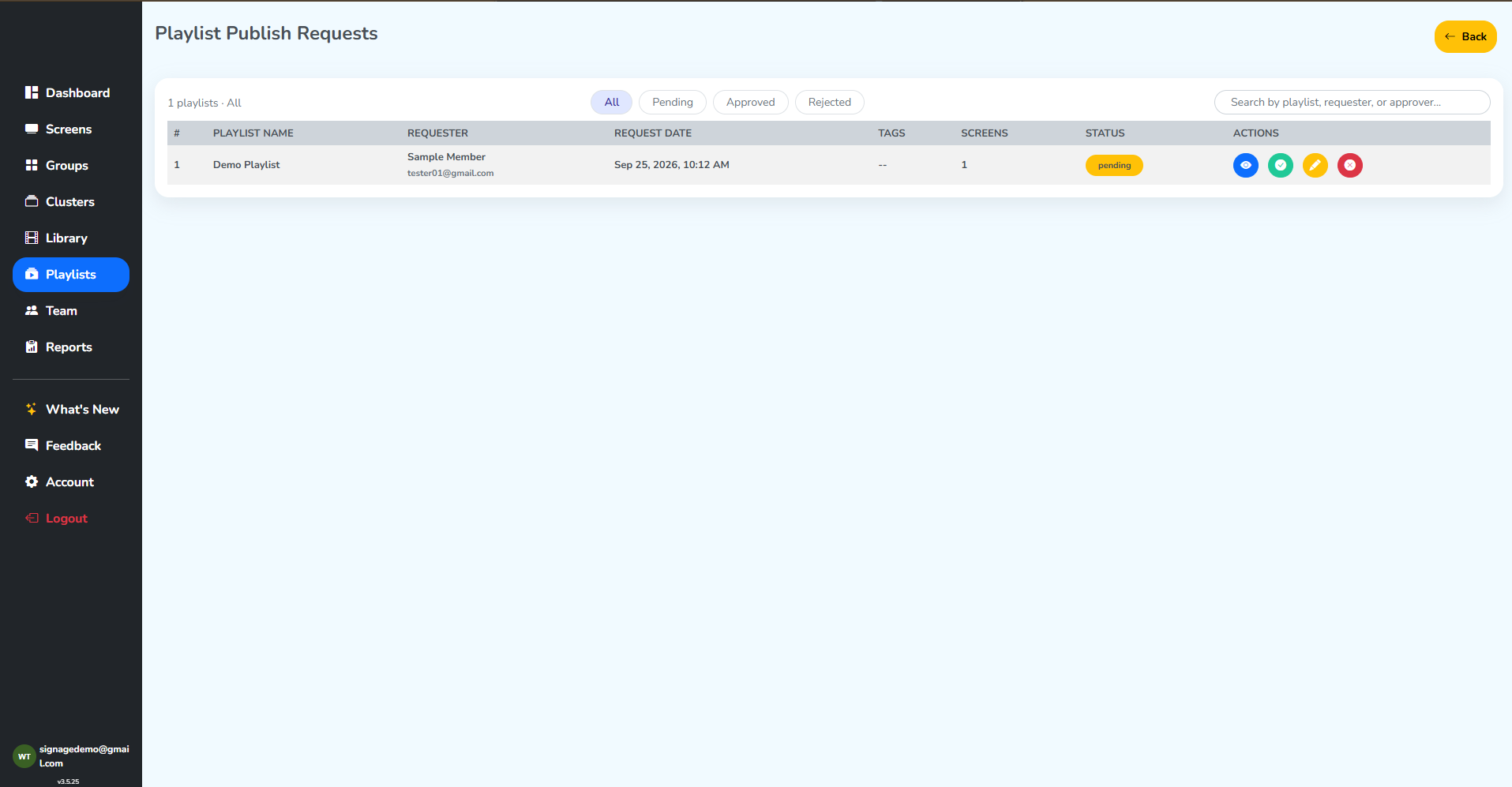Focus the playlist search field

click(1352, 102)
